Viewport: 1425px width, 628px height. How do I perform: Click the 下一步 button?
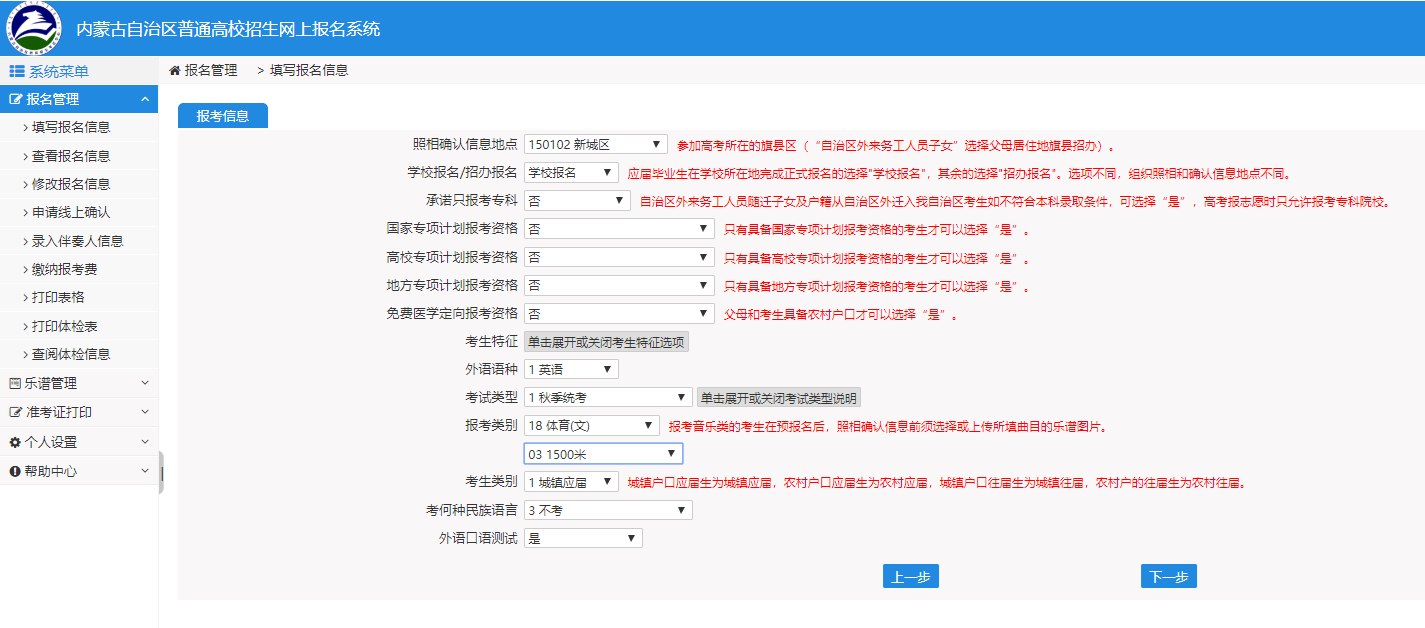(1168, 577)
